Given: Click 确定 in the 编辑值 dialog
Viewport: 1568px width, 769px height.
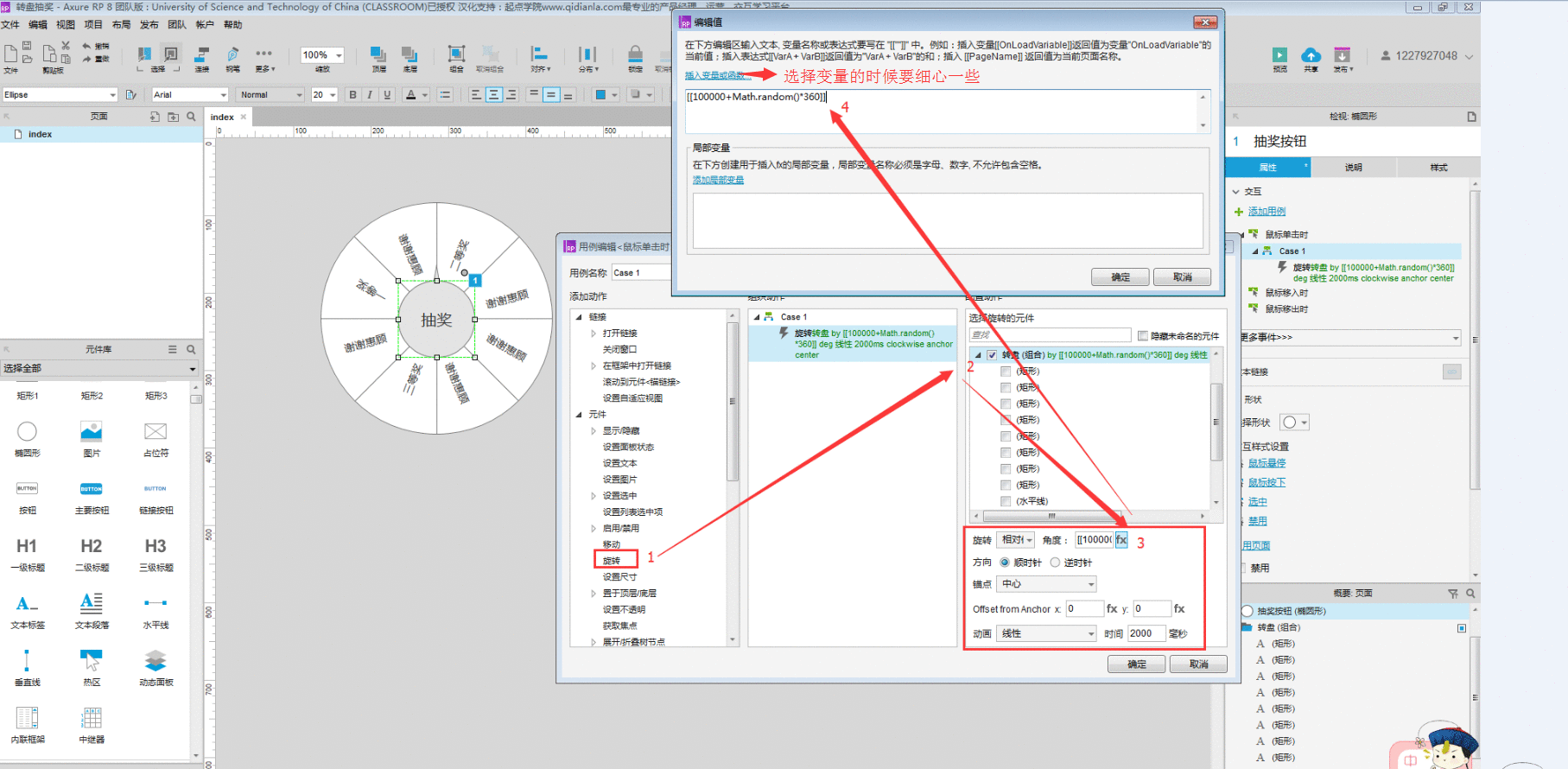Looking at the screenshot, I should tap(1120, 277).
